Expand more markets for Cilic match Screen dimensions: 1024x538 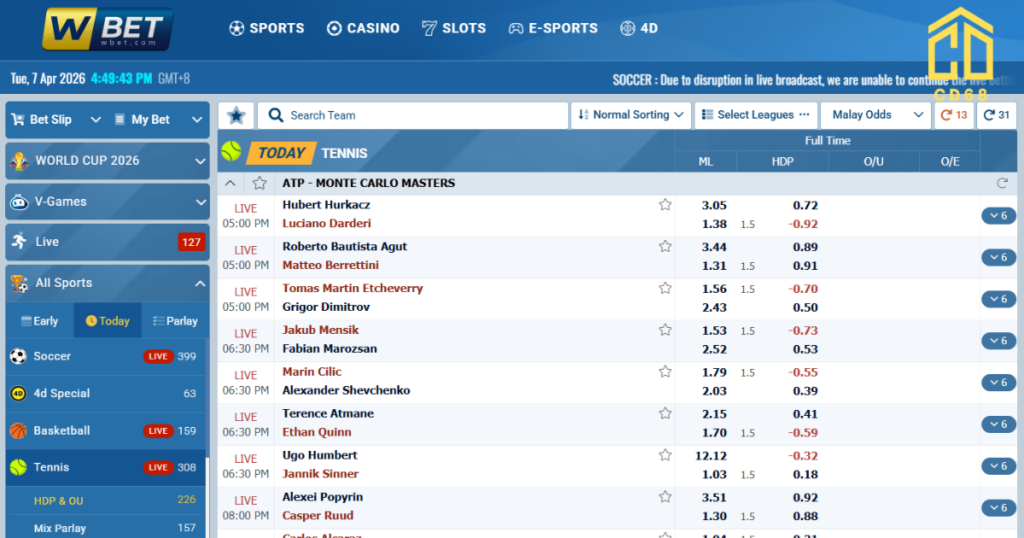[998, 382]
